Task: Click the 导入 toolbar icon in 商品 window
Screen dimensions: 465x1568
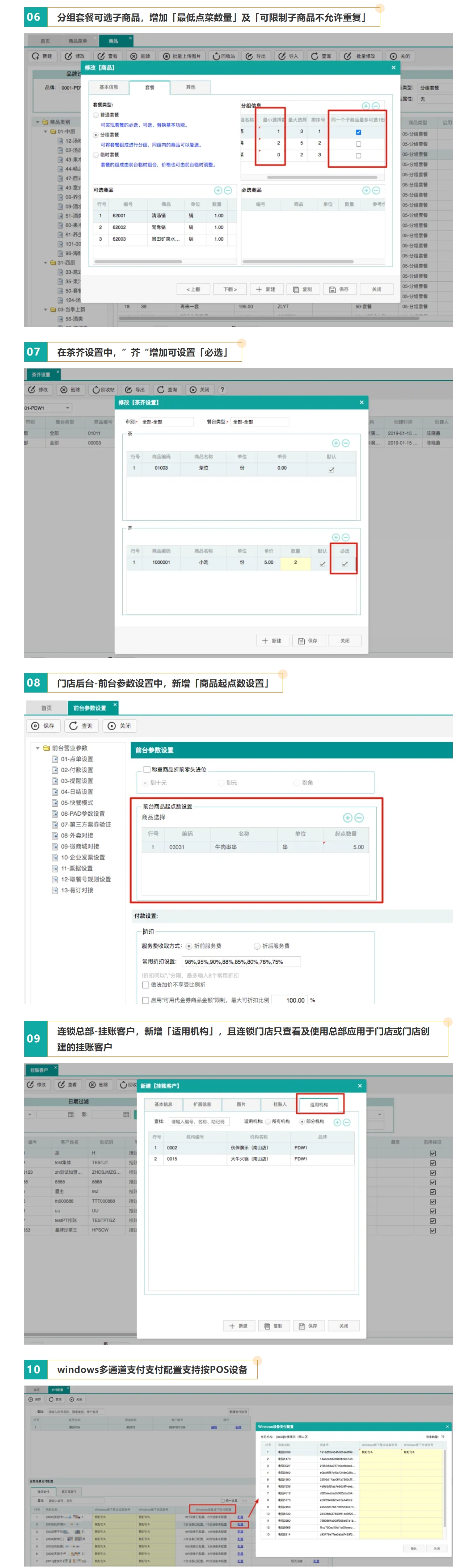Action: pos(282,56)
